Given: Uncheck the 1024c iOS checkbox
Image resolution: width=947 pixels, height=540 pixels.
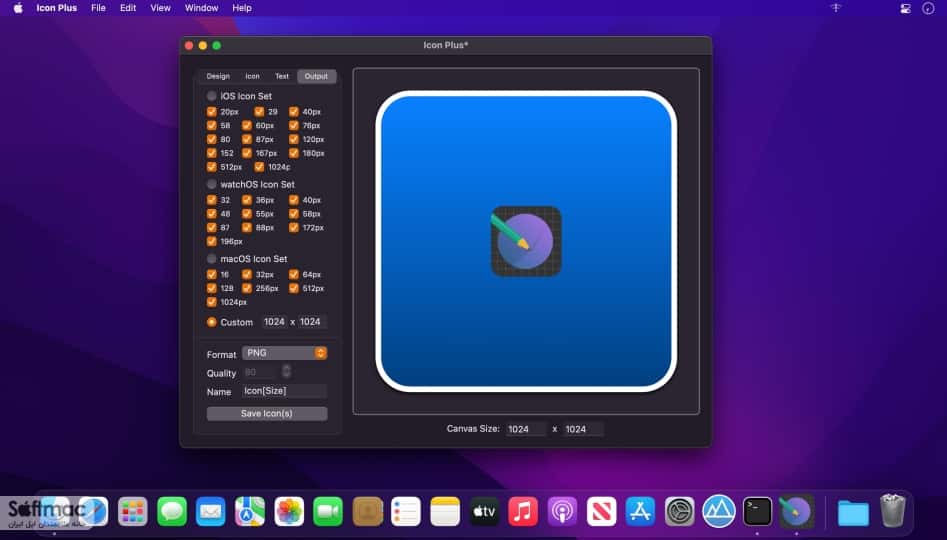Looking at the screenshot, I should 259,167.
